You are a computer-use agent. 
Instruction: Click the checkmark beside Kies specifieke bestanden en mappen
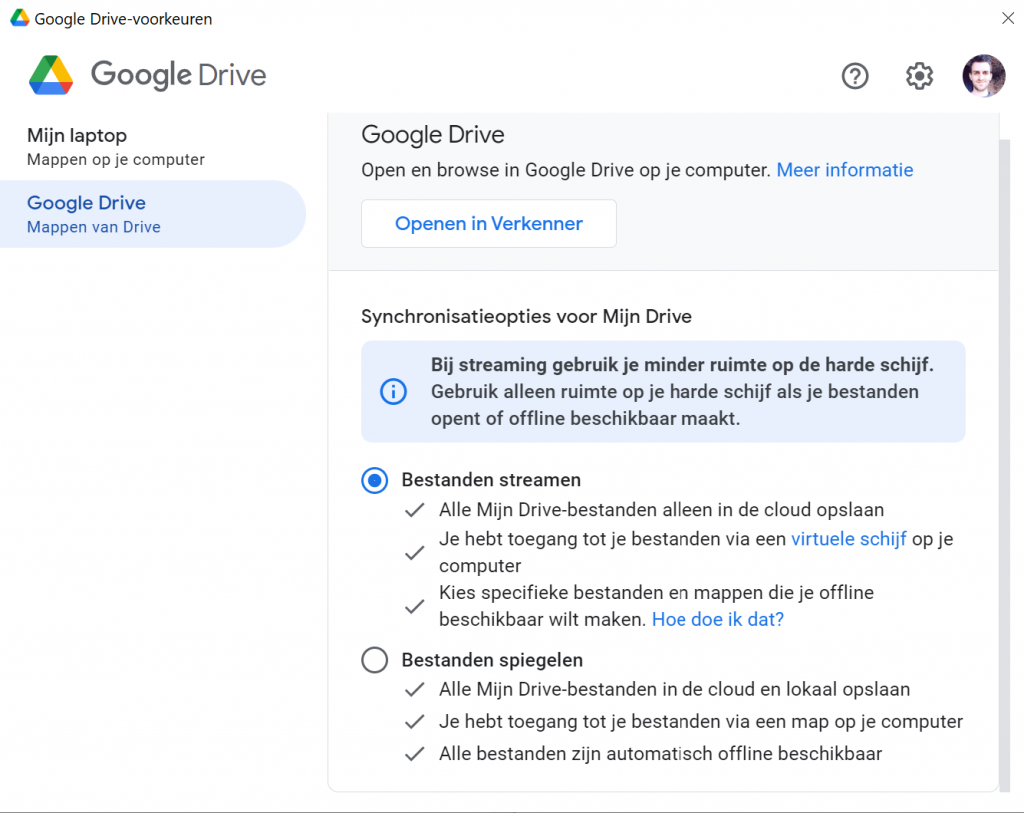click(415, 607)
